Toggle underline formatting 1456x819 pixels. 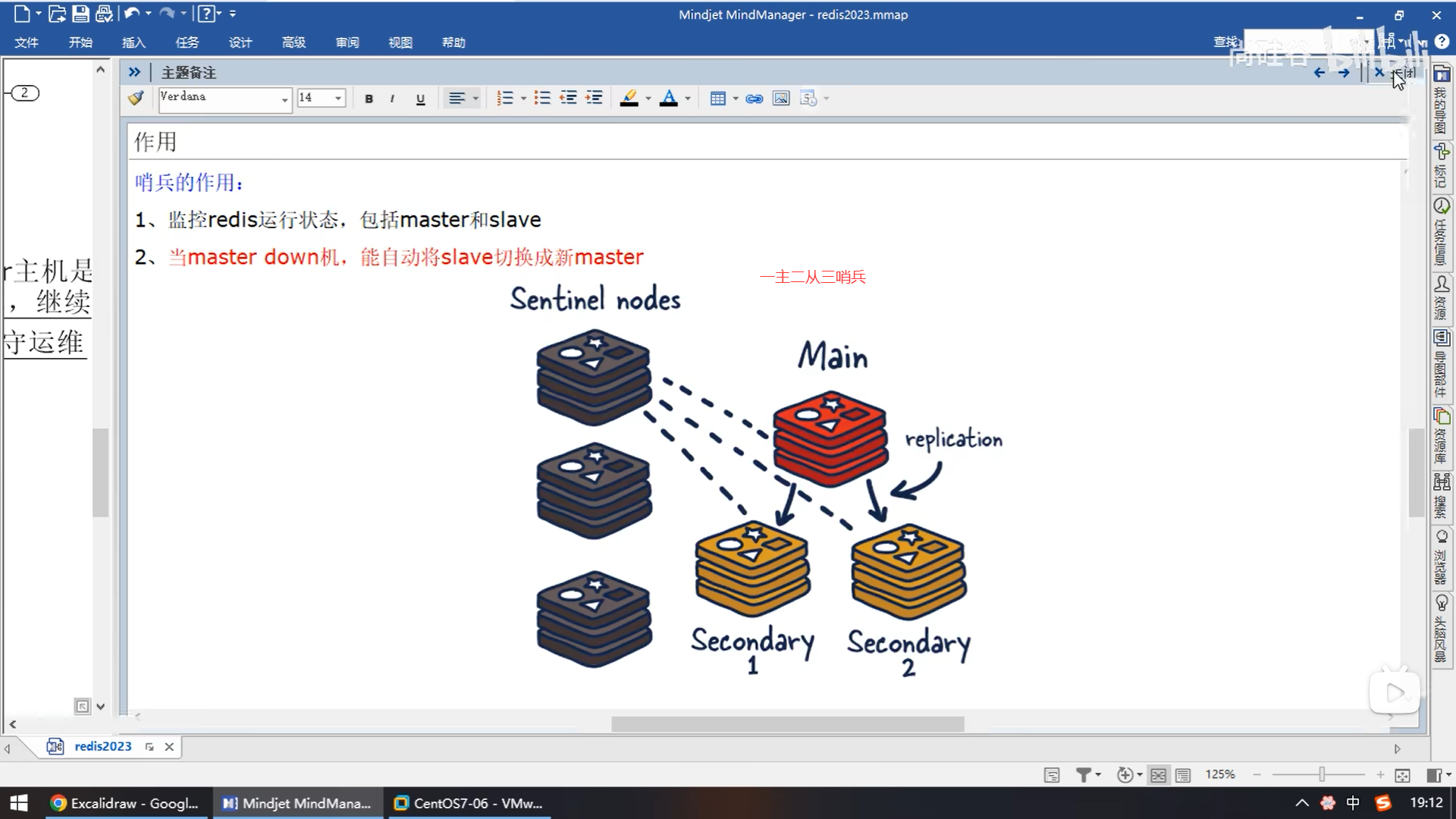(420, 99)
